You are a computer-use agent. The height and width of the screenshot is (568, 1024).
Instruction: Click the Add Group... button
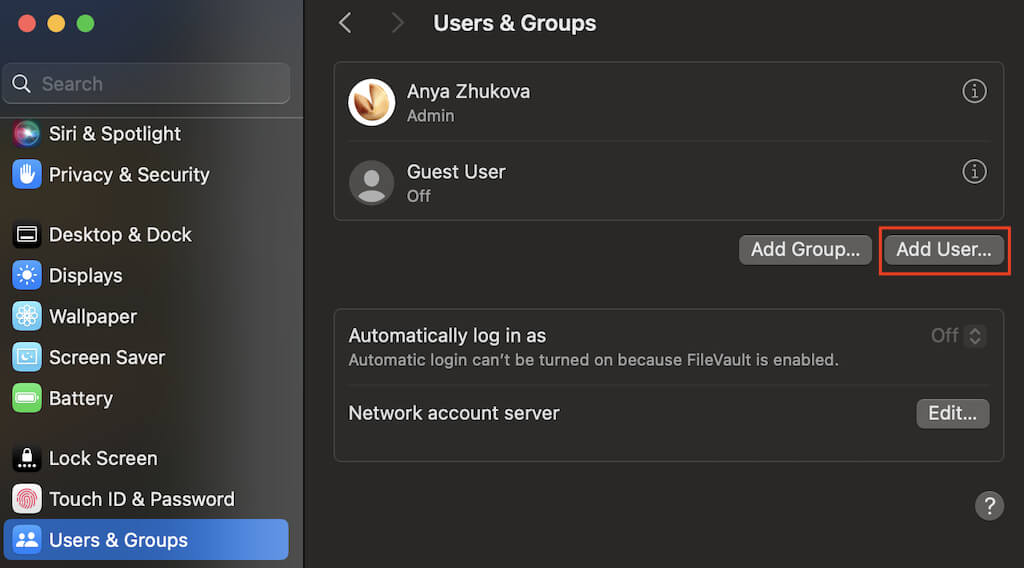805,249
